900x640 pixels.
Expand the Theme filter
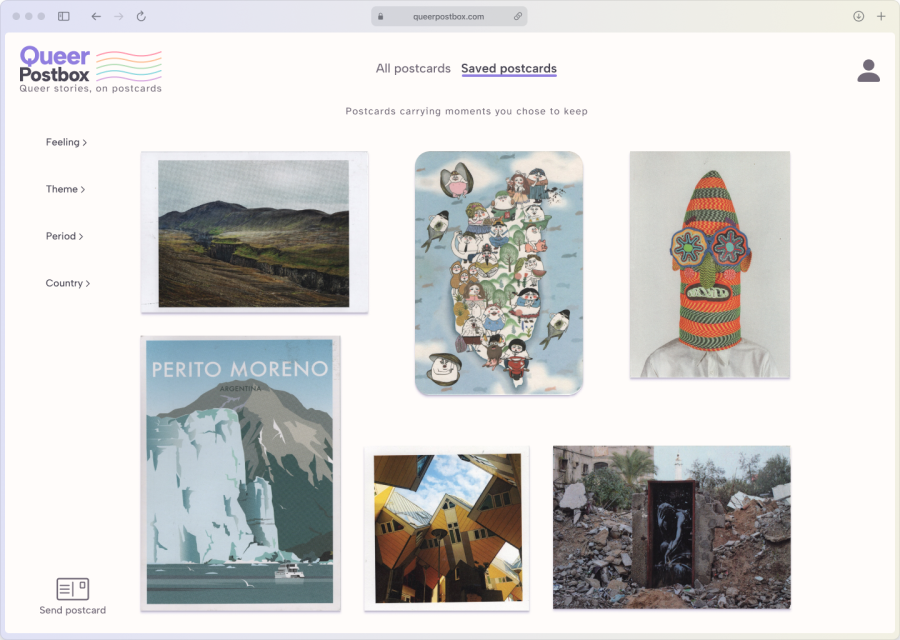tap(65, 189)
